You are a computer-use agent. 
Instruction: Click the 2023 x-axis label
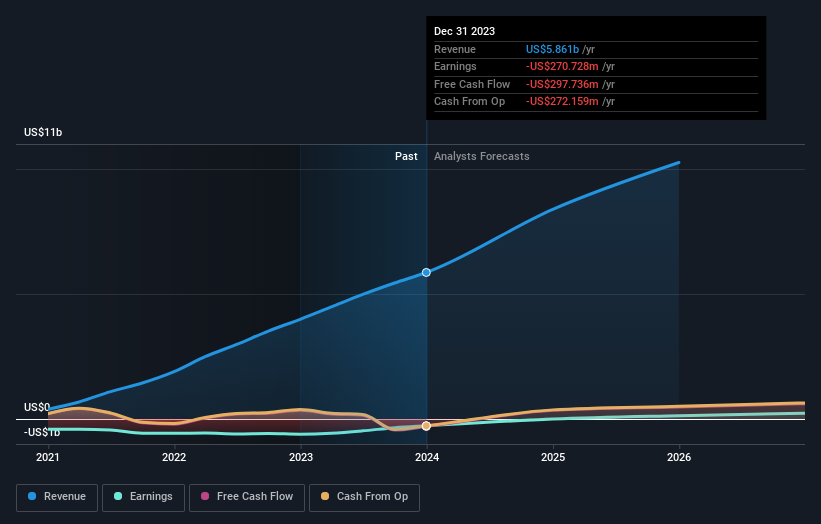click(x=301, y=458)
